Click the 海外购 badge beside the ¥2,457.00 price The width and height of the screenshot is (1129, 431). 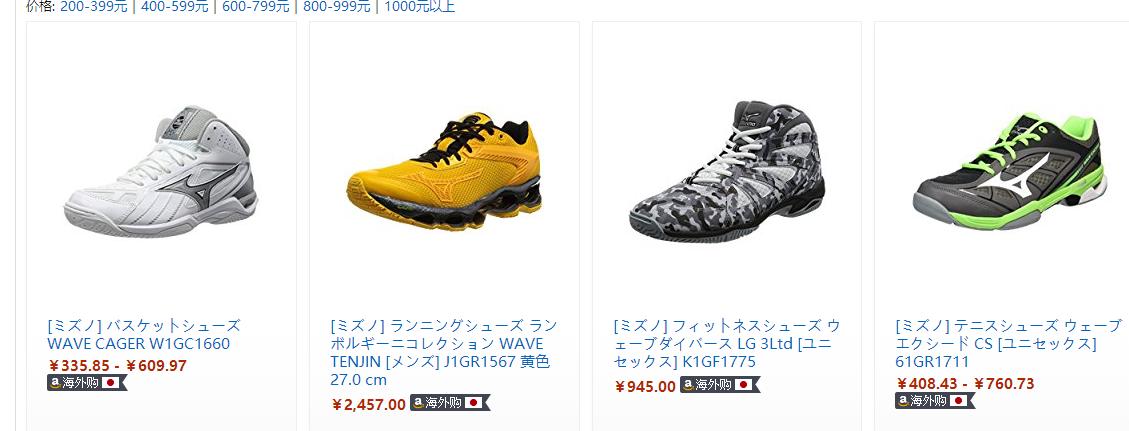point(450,403)
